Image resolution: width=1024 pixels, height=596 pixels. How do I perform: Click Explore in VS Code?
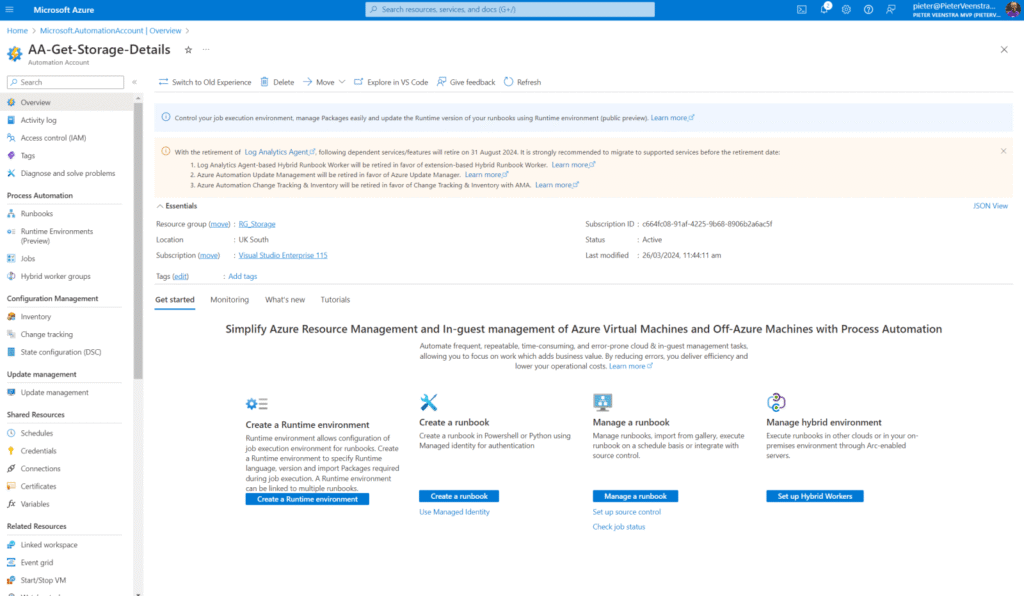click(391, 82)
